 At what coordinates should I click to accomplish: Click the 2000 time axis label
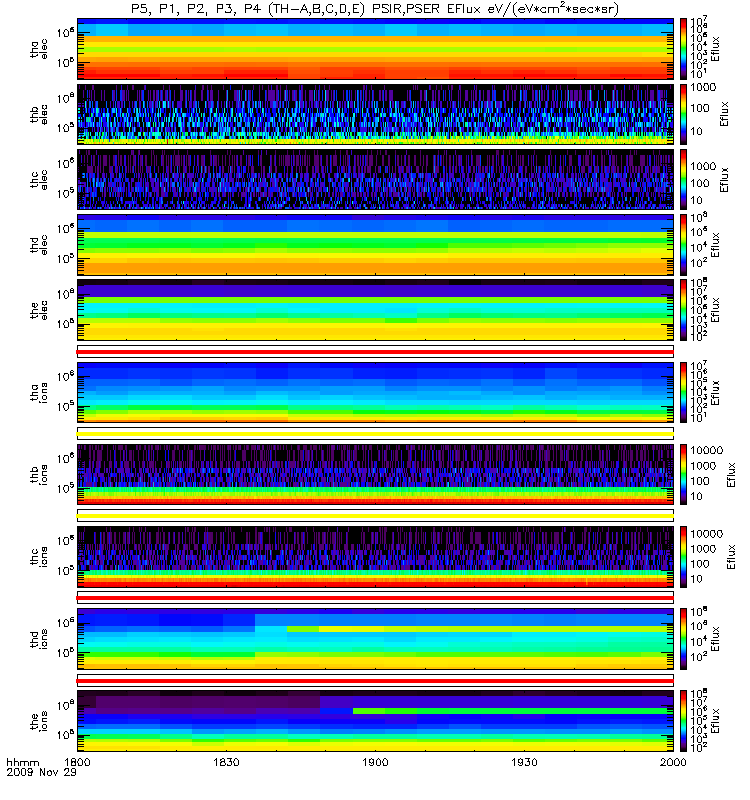673,762
